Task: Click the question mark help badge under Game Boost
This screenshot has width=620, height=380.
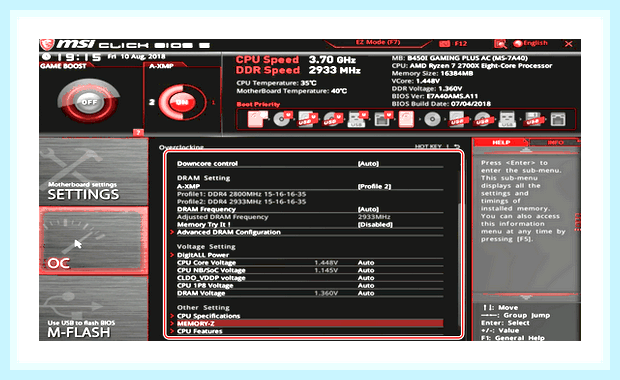Action: tap(138, 132)
